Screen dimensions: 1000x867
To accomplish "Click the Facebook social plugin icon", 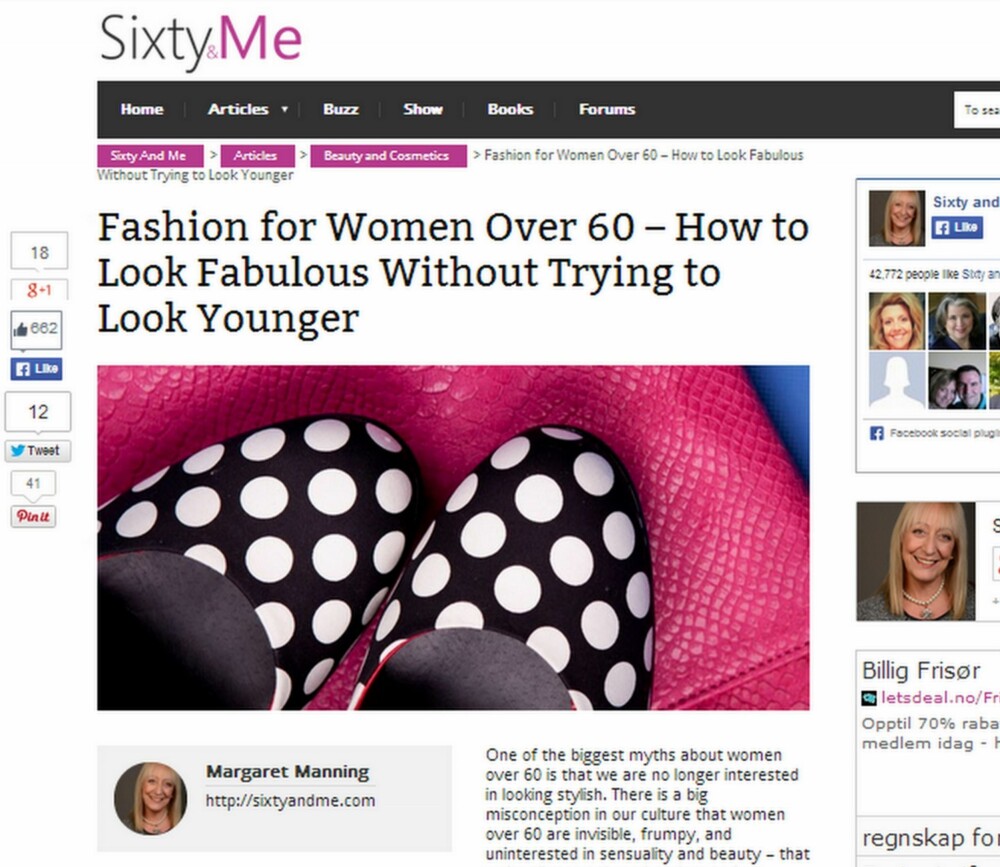I will coord(877,434).
